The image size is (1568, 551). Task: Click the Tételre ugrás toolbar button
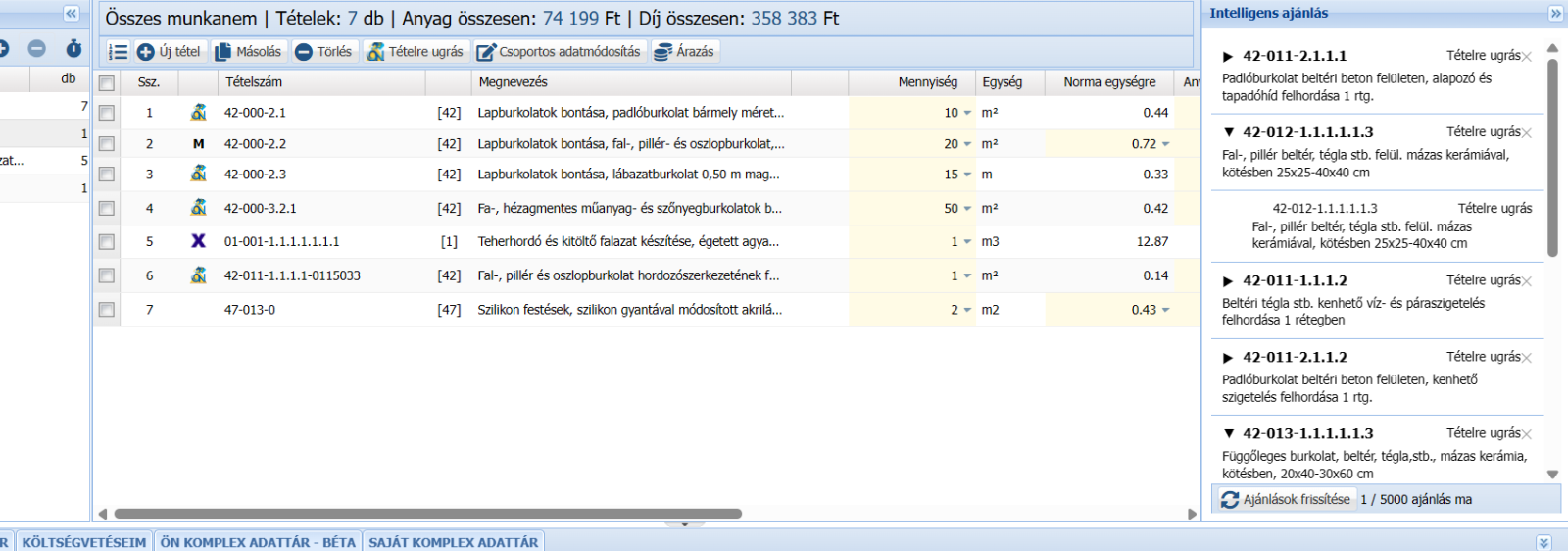(x=416, y=52)
